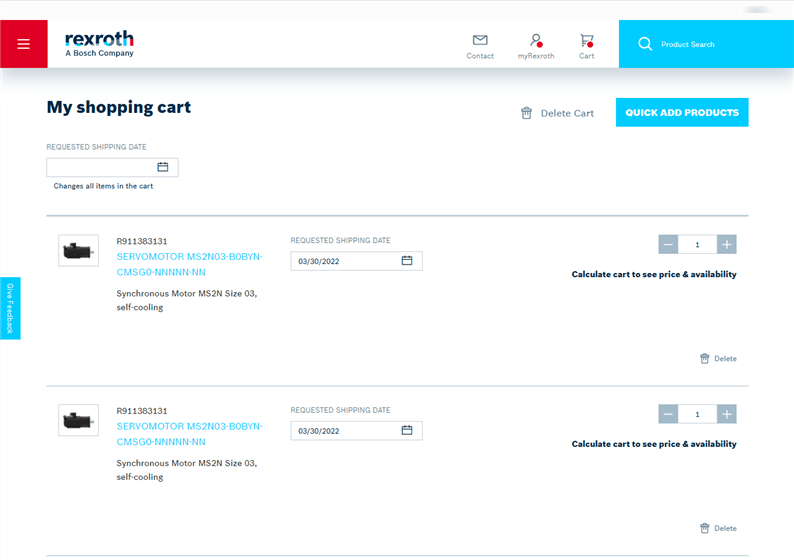The height and width of the screenshot is (560, 794).
Task: Click second item's 'Synchronous Motor MS2N Size 03' description
Action: coord(187,470)
